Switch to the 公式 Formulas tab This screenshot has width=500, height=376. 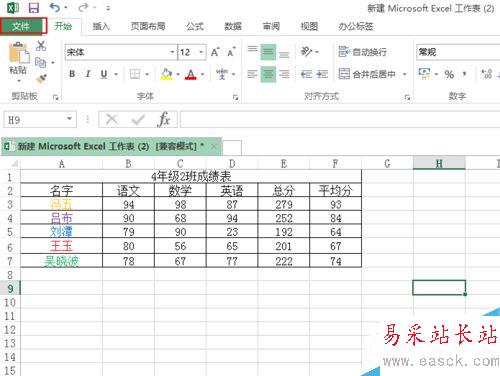coord(195,26)
